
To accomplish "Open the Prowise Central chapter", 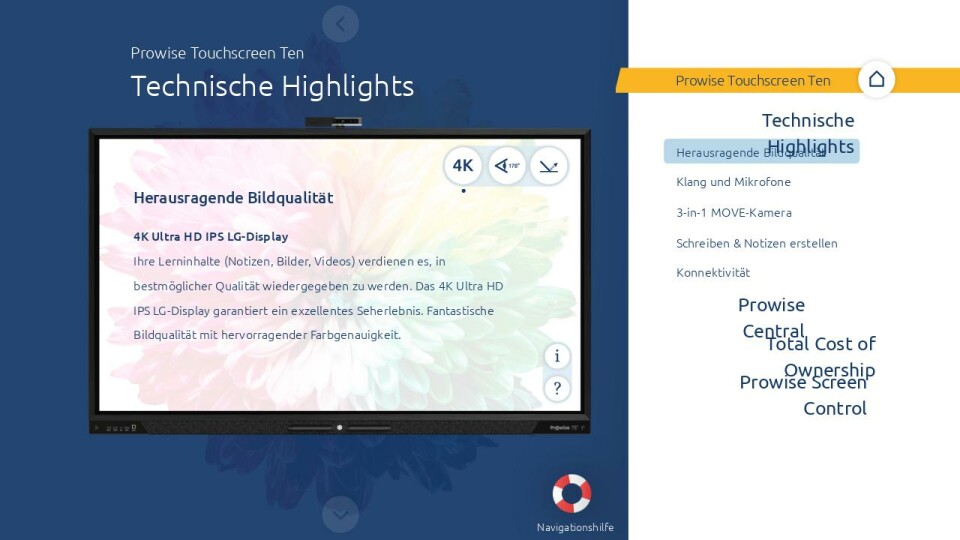I will click(x=771, y=317).
